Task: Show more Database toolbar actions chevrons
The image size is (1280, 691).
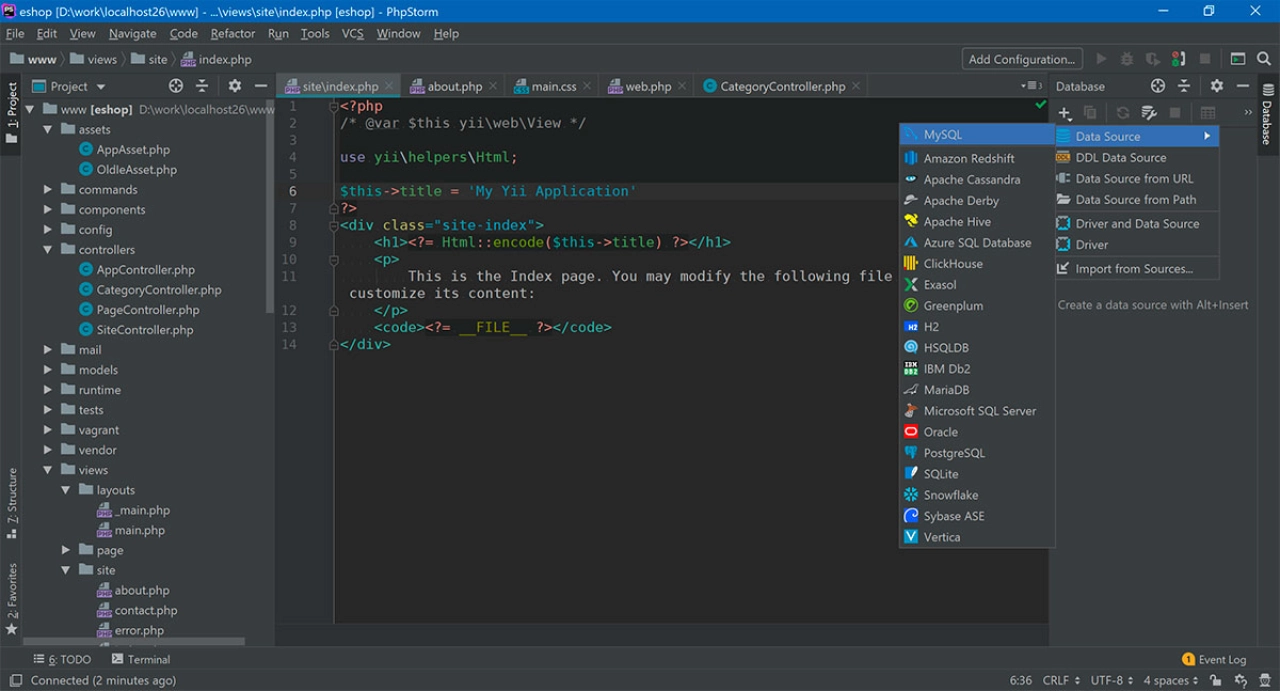Action: tap(1248, 113)
